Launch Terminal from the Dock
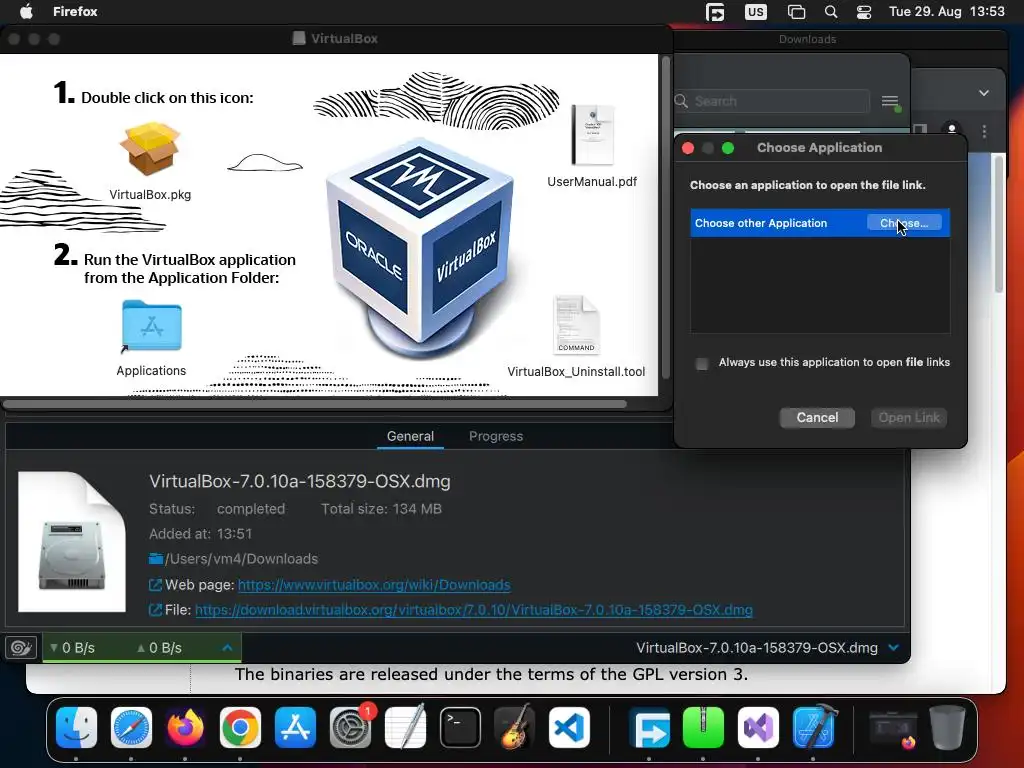Viewport: 1024px width, 768px height. tap(460, 727)
